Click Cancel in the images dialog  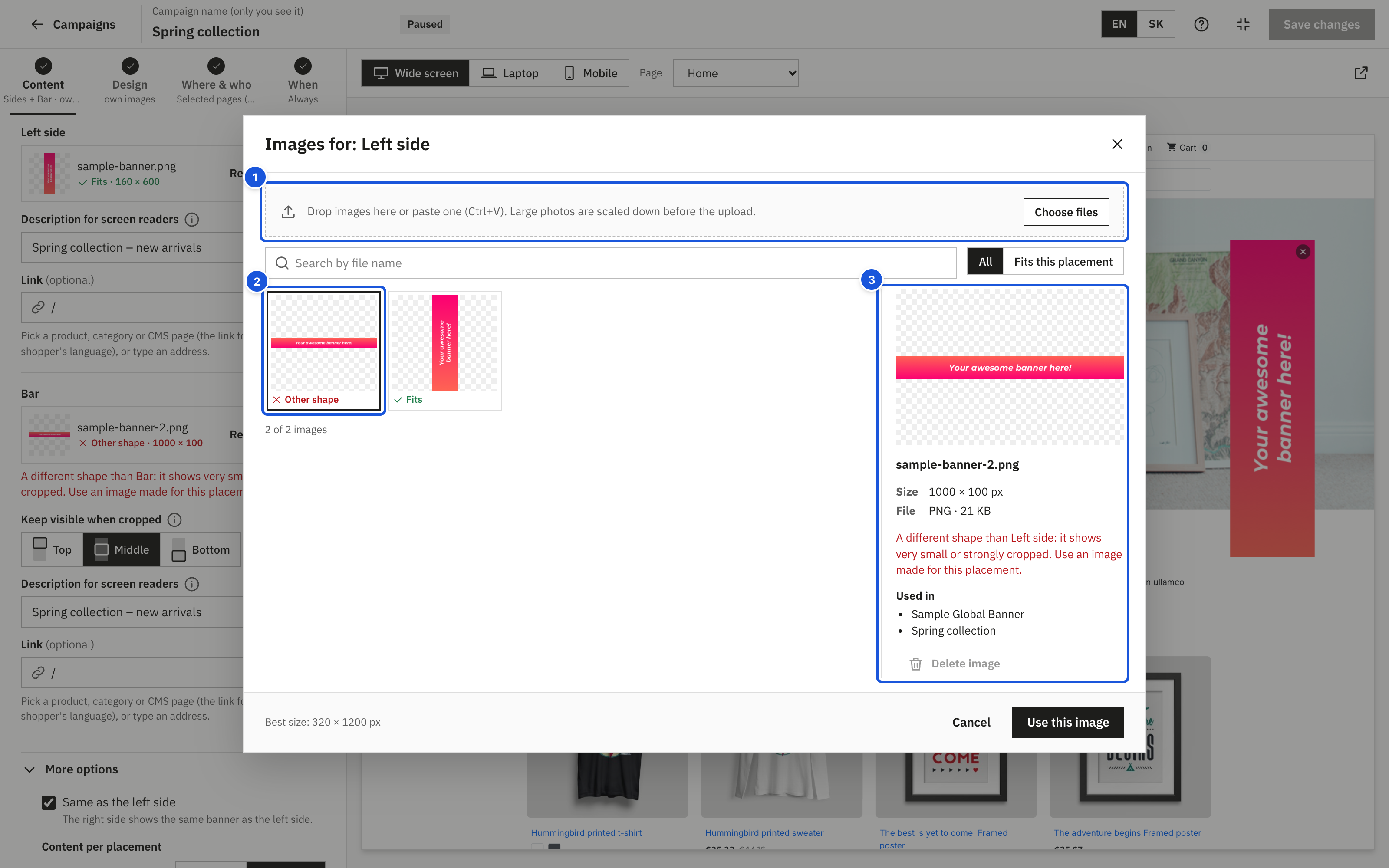pos(971,722)
